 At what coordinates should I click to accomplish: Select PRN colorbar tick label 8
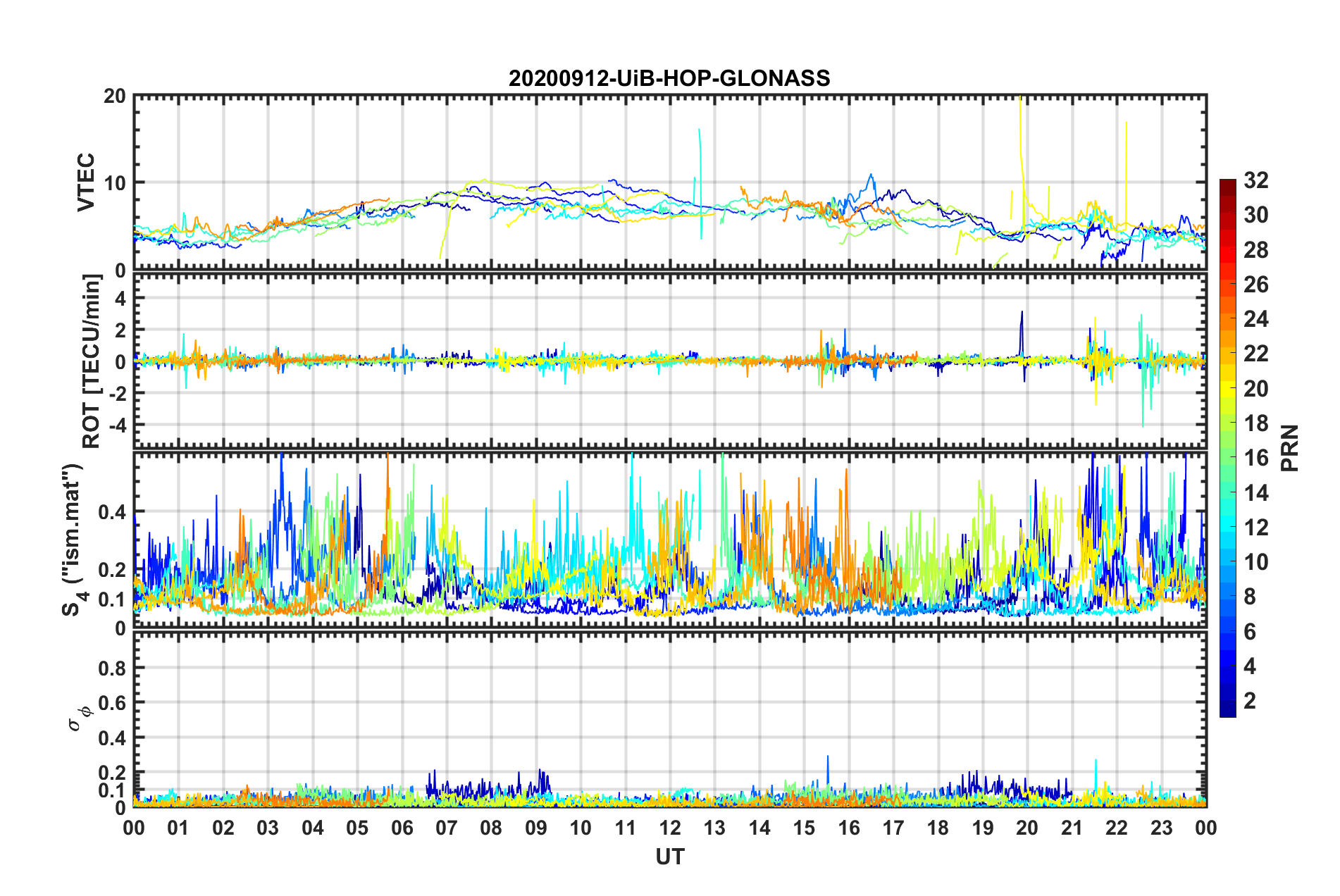click(1250, 597)
